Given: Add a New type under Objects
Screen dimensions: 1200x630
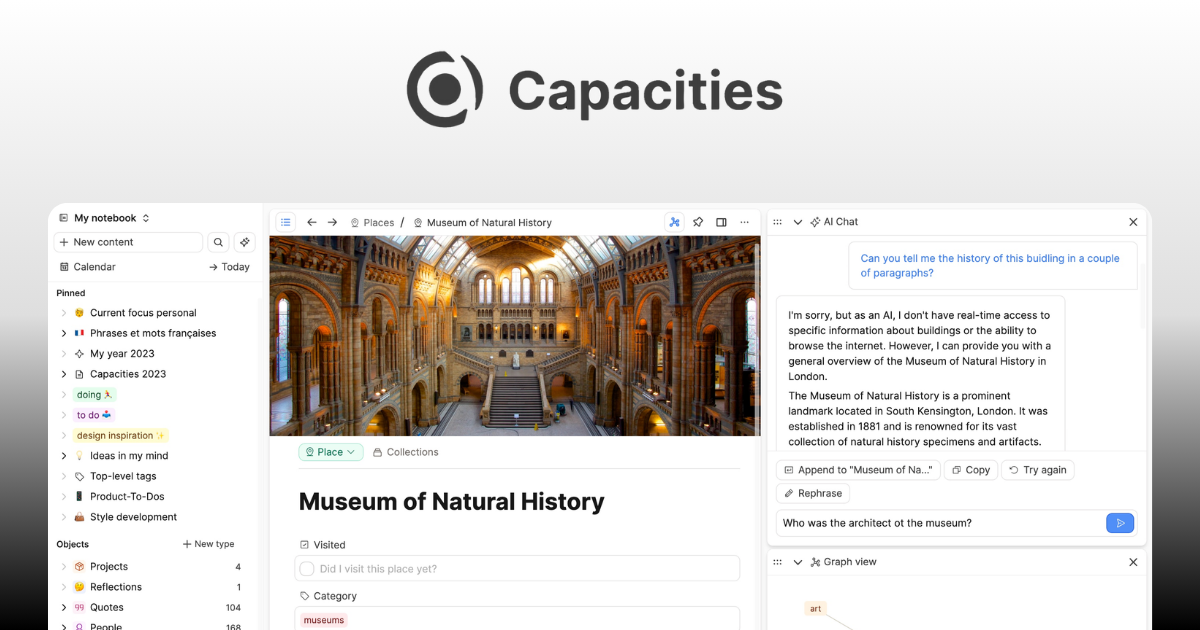Looking at the screenshot, I should click(208, 544).
